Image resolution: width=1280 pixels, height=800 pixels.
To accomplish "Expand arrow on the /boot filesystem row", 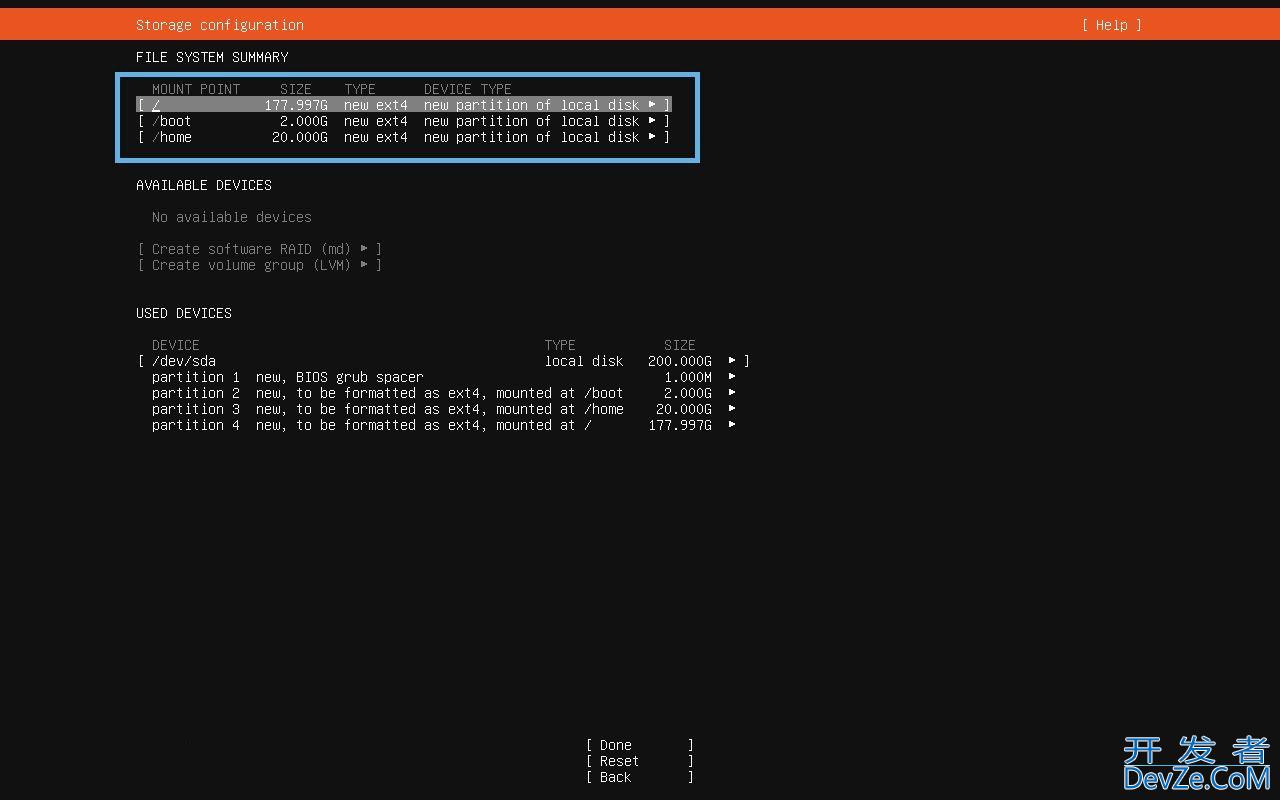I will click(x=652, y=121).
